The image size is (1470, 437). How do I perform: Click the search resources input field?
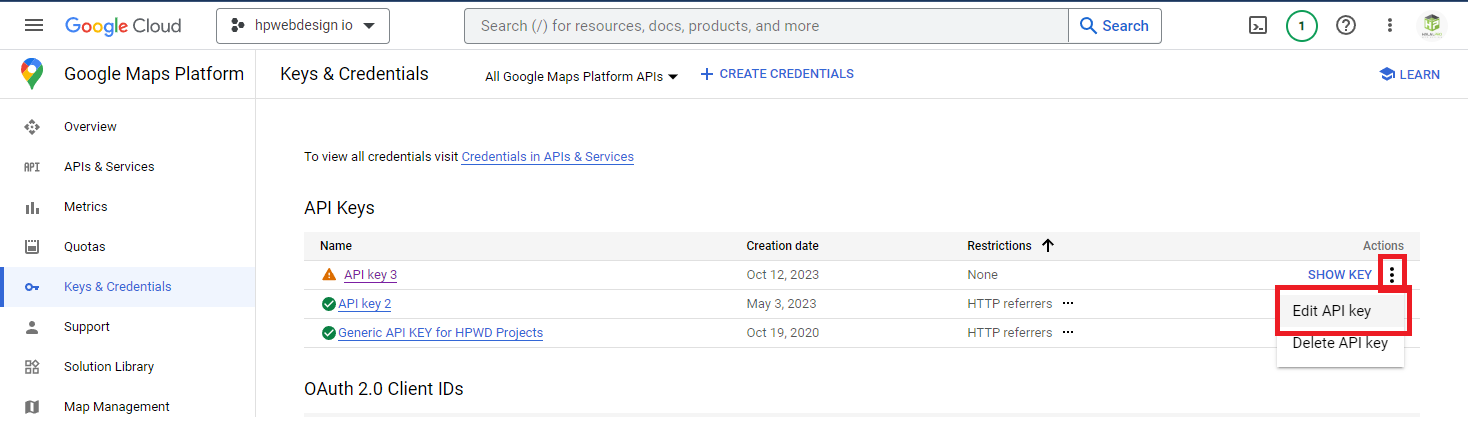point(766,26)
